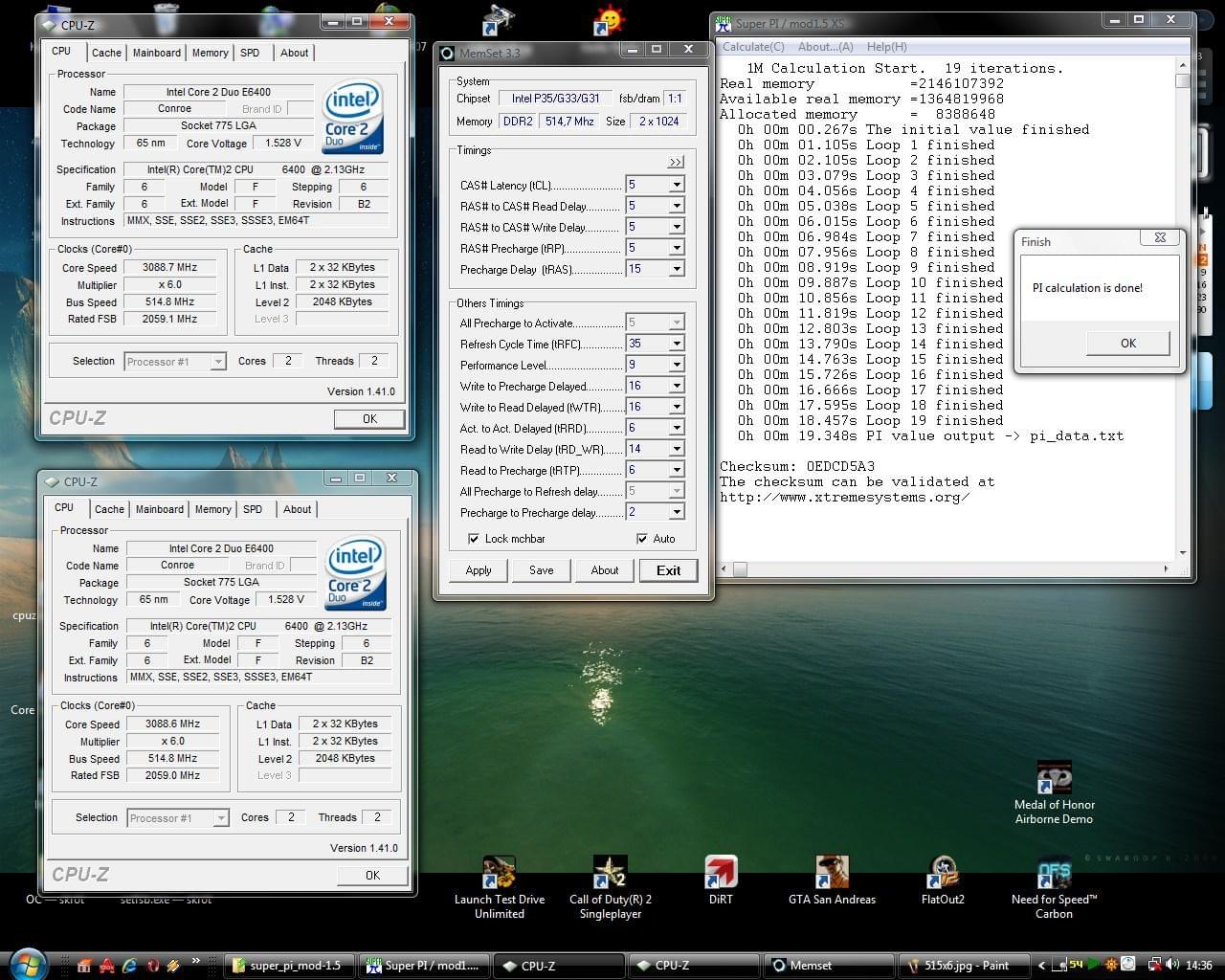Open Read to Write Delay (tRD_WR) dropdown
Viewport: 1225px width, 980px height.
(x=677, y=449)
